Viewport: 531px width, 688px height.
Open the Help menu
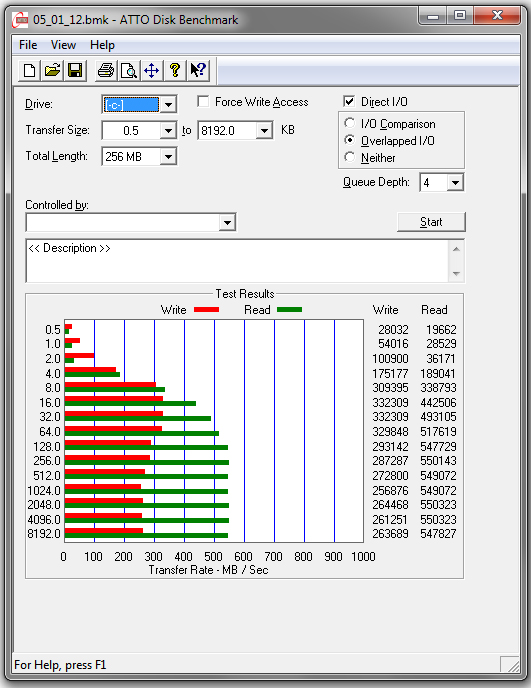(x=102, y=45)
